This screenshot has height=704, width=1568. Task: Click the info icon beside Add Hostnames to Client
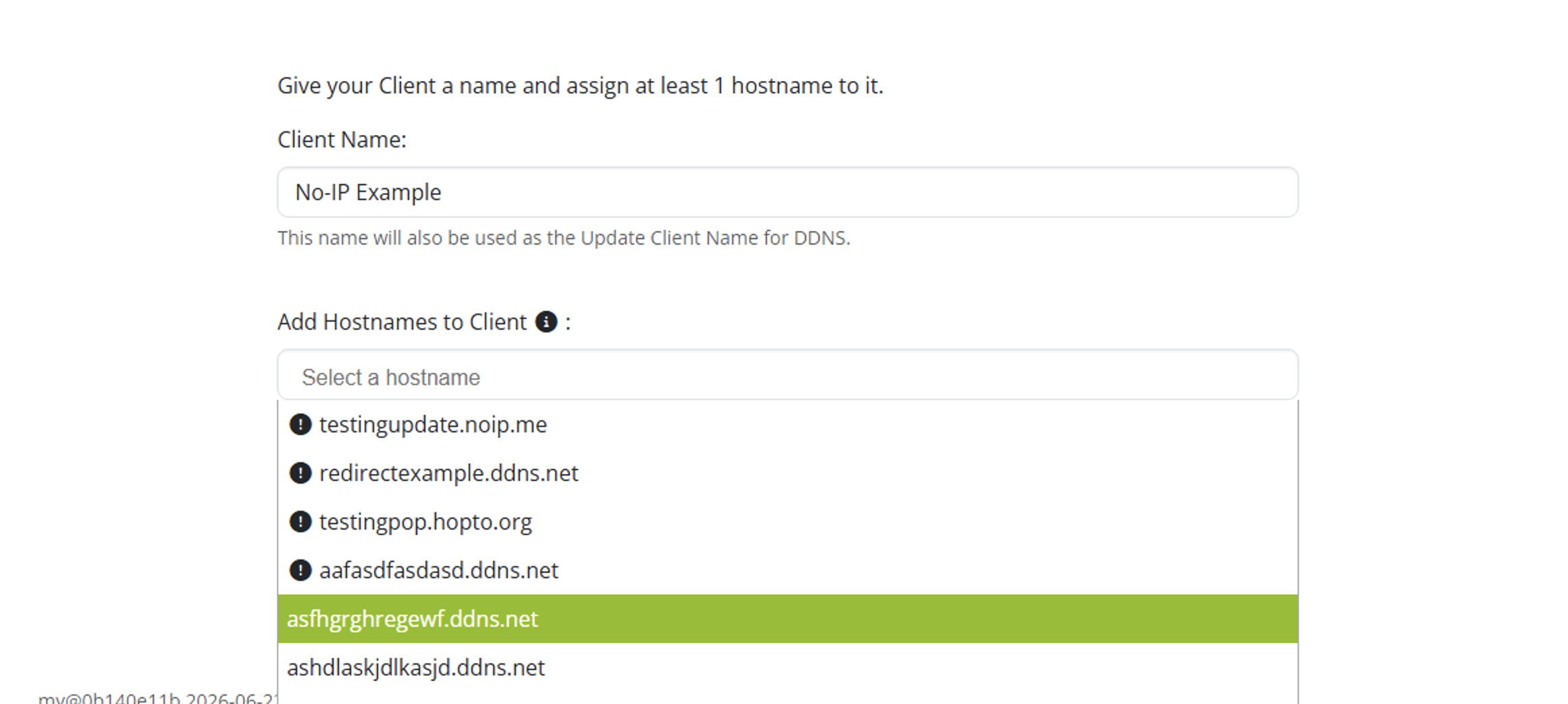pos(546,322)
